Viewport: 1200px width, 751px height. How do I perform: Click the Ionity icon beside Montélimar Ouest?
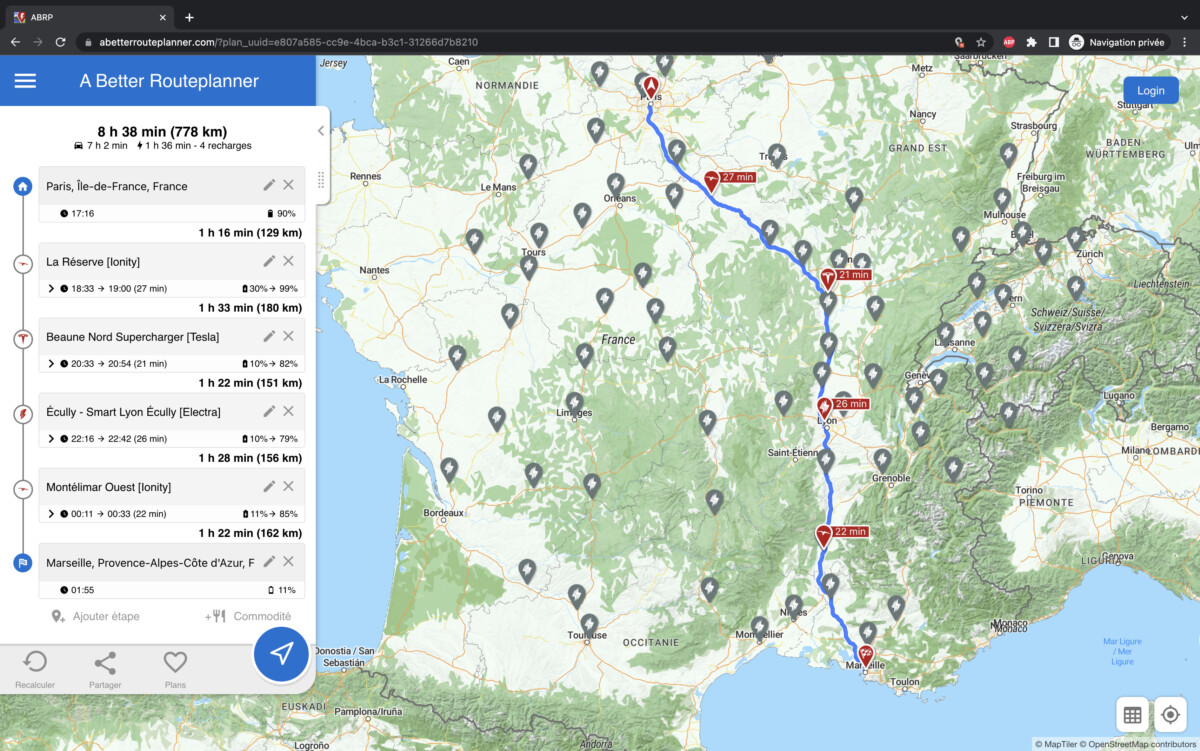22,488
